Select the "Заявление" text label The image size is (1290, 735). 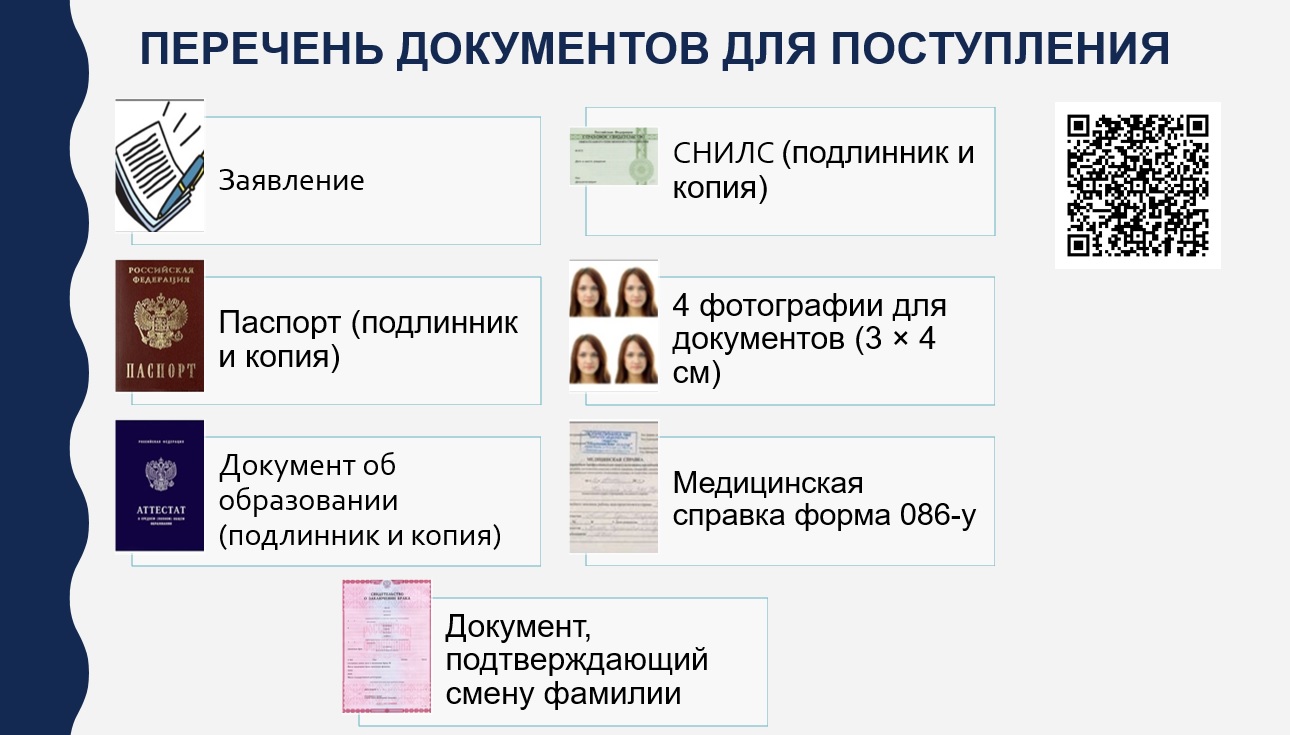point(291,181)
